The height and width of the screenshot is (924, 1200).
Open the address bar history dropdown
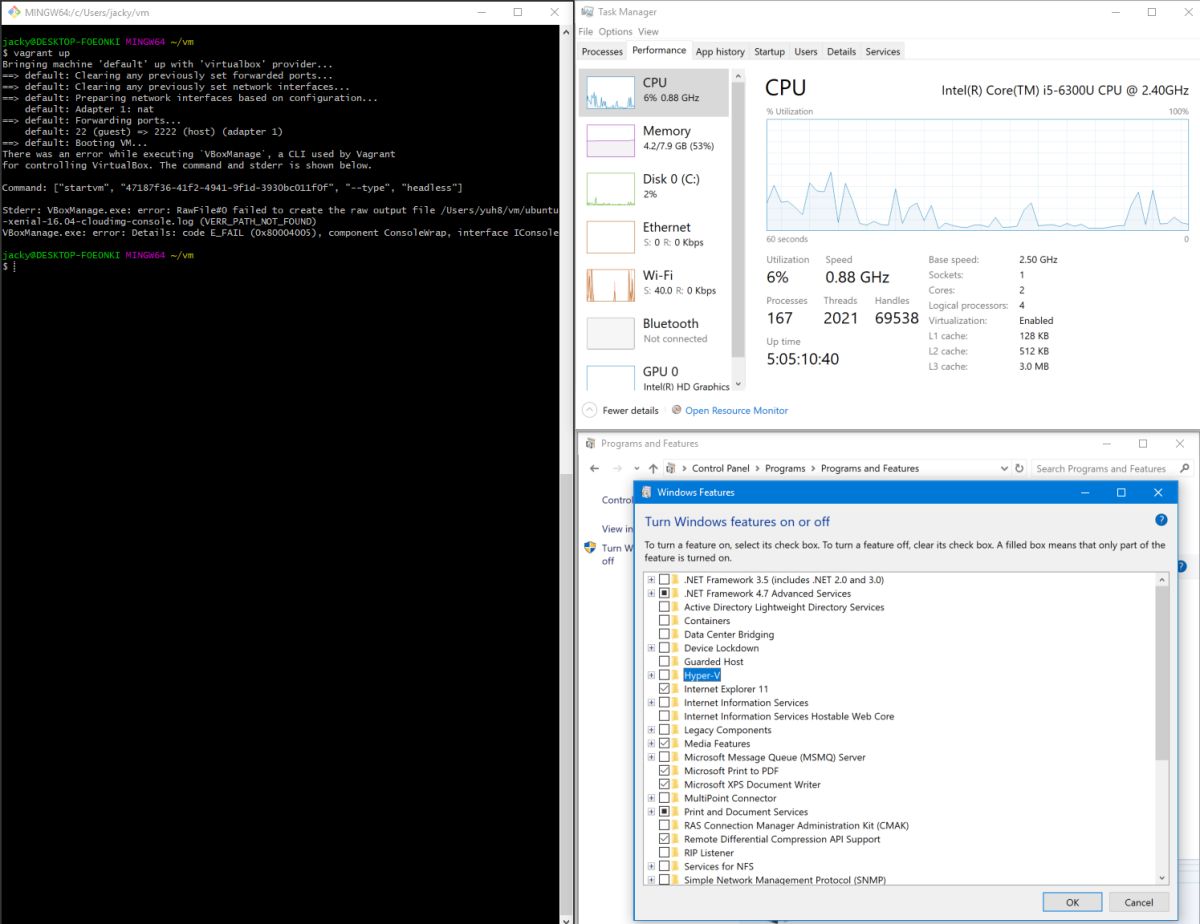tap(1004, 468)
